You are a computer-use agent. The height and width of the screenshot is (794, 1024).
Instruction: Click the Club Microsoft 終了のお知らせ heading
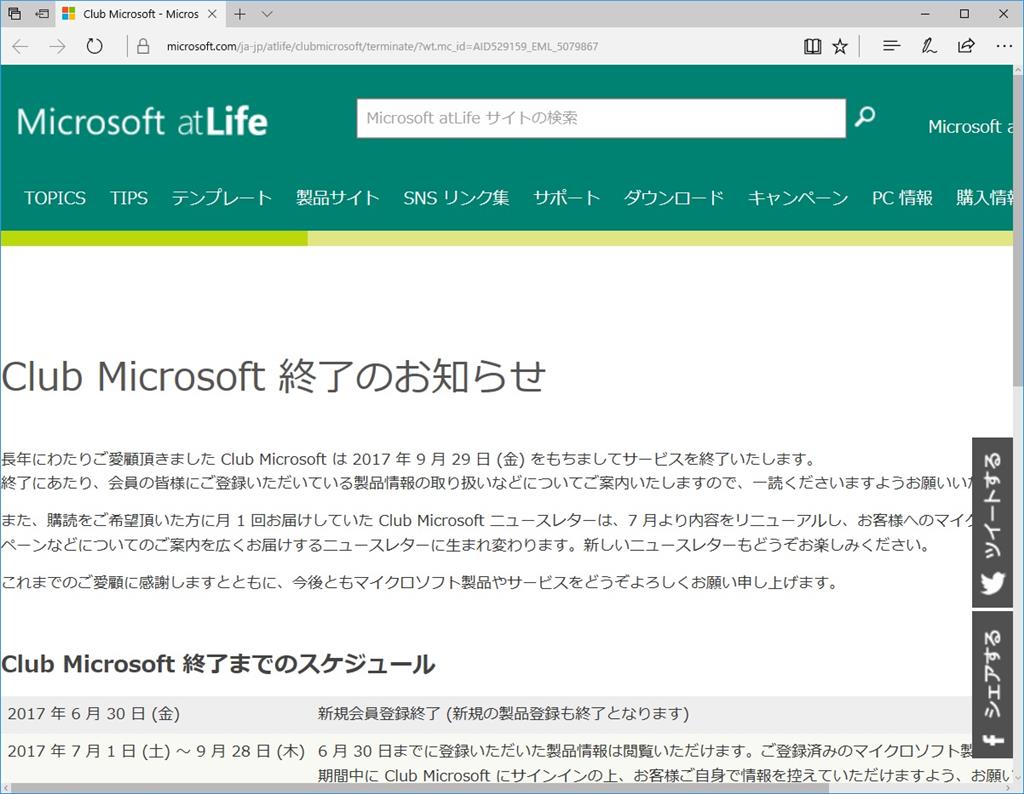click(273, 377)
